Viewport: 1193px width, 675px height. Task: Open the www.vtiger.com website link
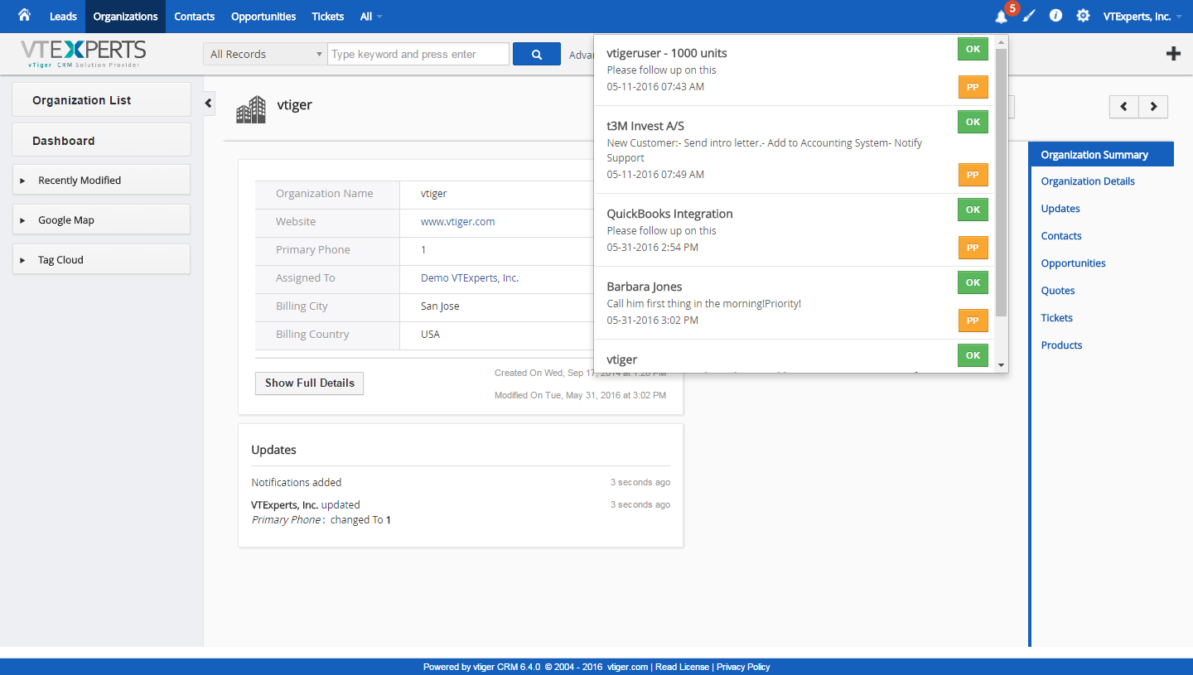[x=457, y=222]
